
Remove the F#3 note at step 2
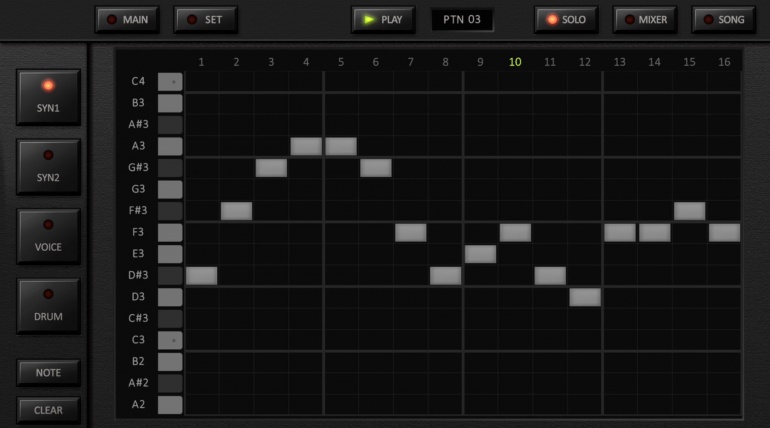236,211
